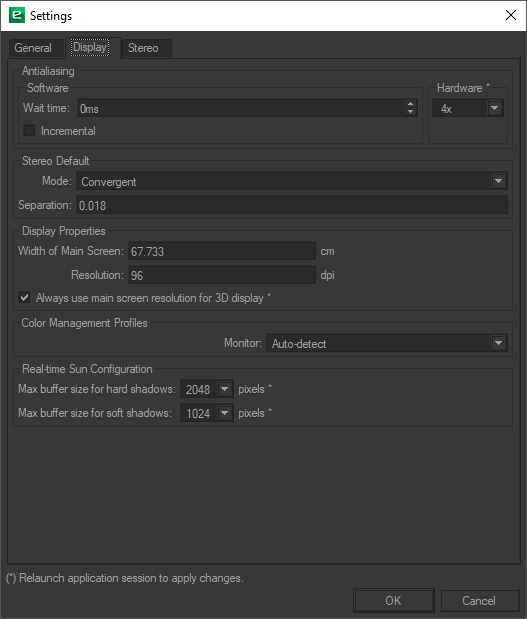
Task: Click the 'Color Management Profiles' group label
Action: pyautogui.click(x=84, y=323)
